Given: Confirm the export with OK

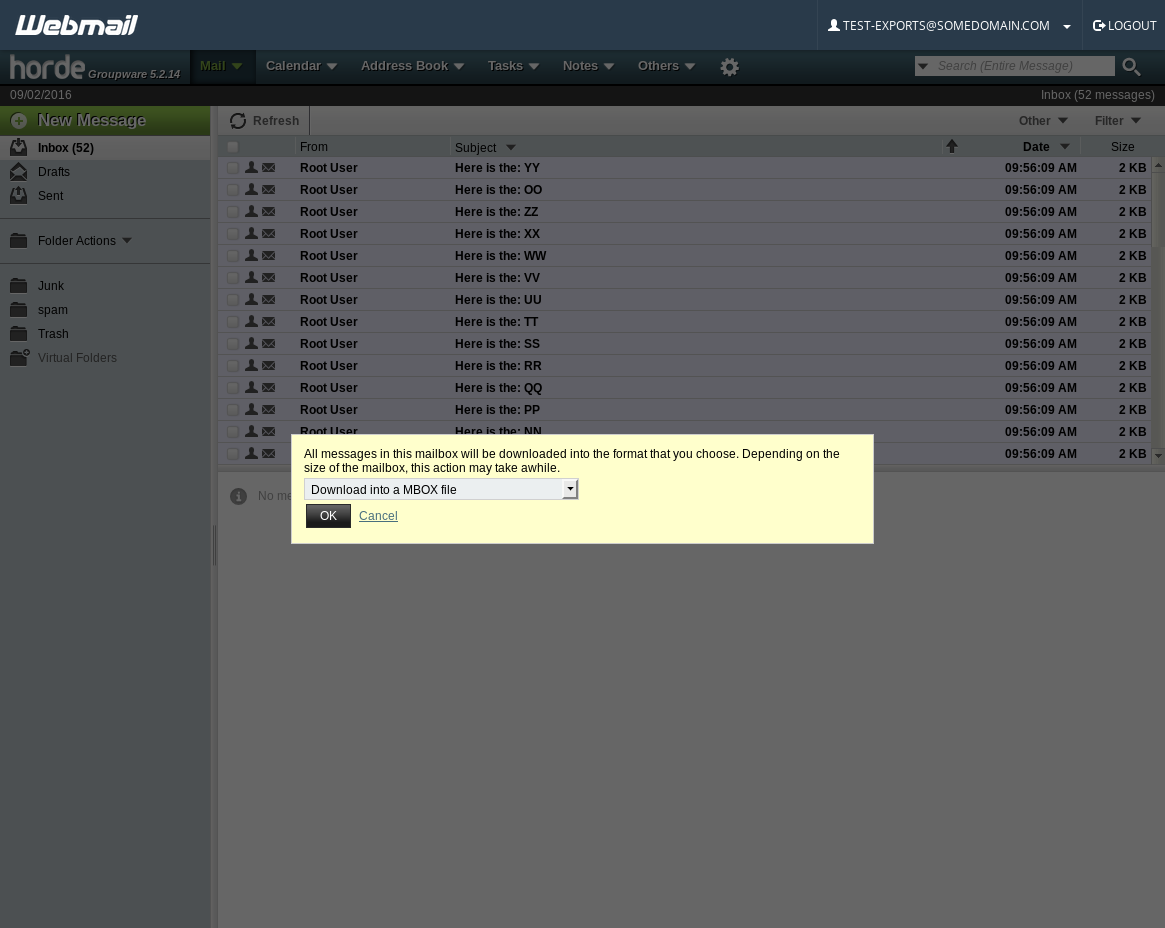Looking at the screenshot, I should 328,515.
